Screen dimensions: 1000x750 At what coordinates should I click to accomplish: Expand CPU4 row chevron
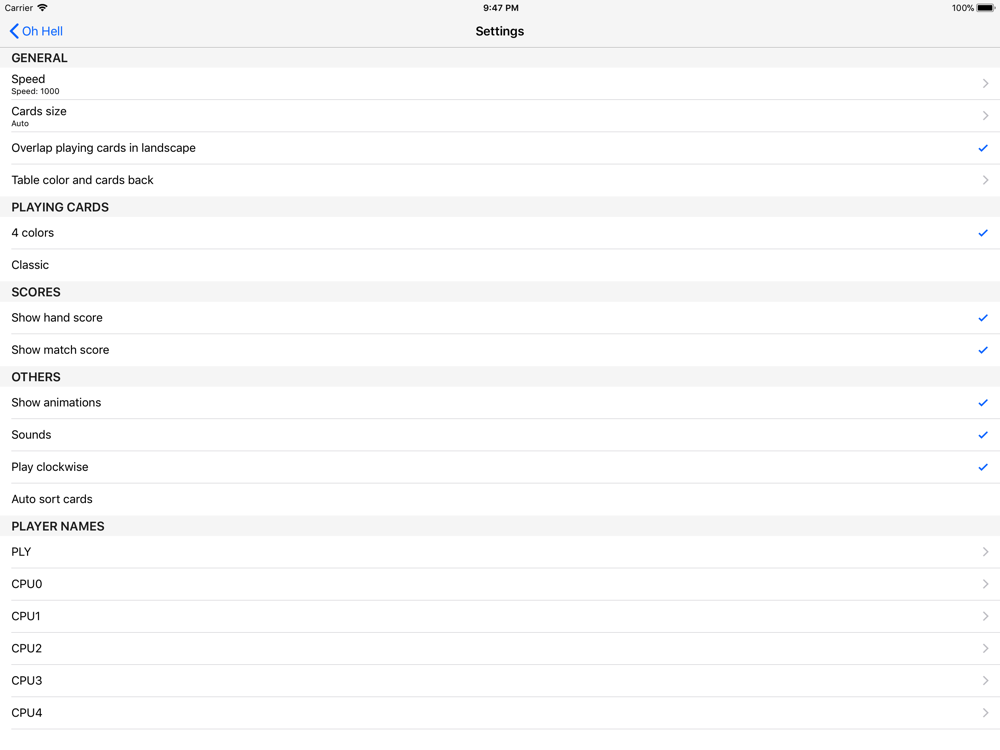[x=985, y=713]
